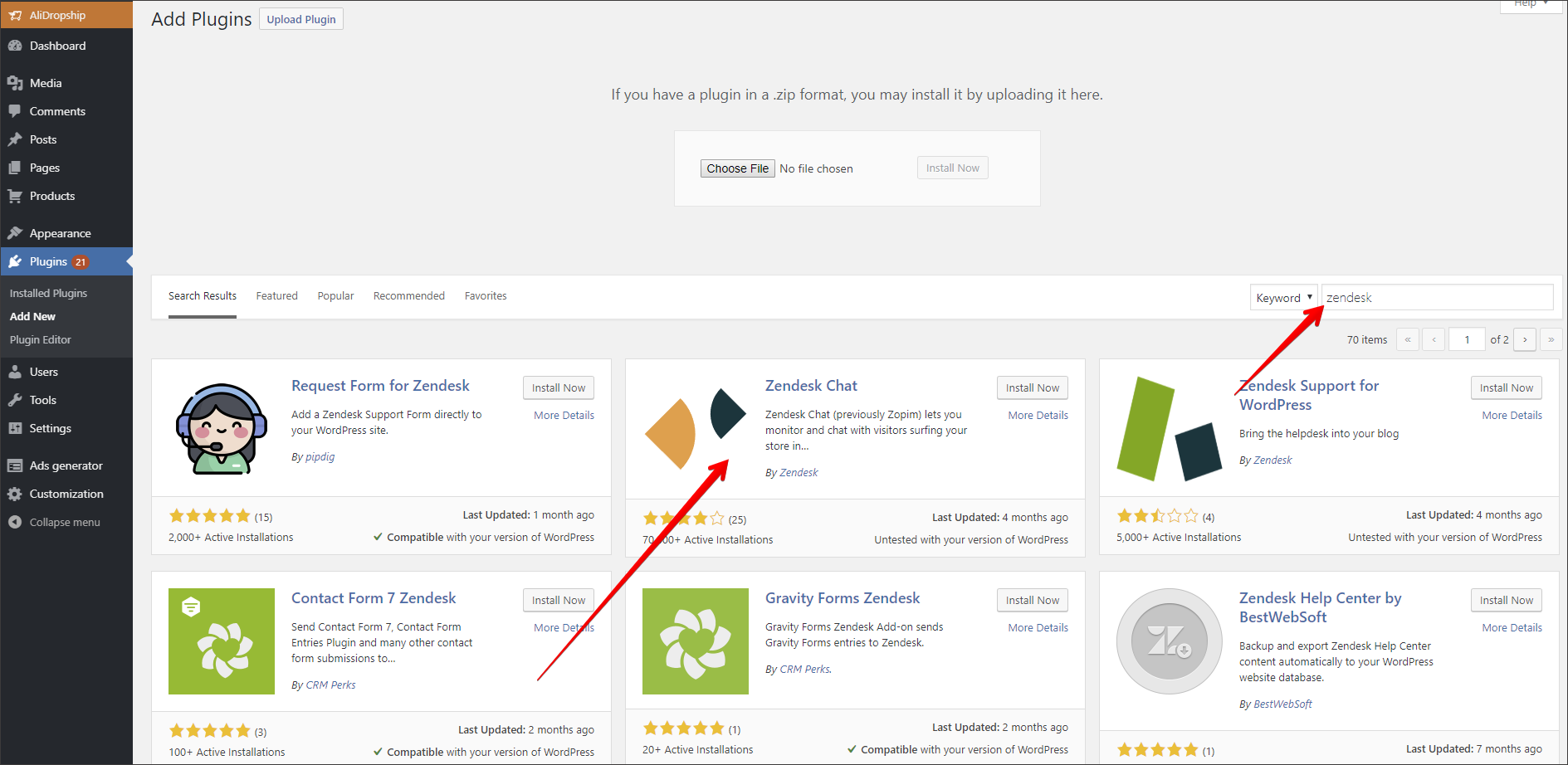Switch to the Featured tab
Image resolution: width=1568 pixels, height=765 pixels.
[276, 296]
